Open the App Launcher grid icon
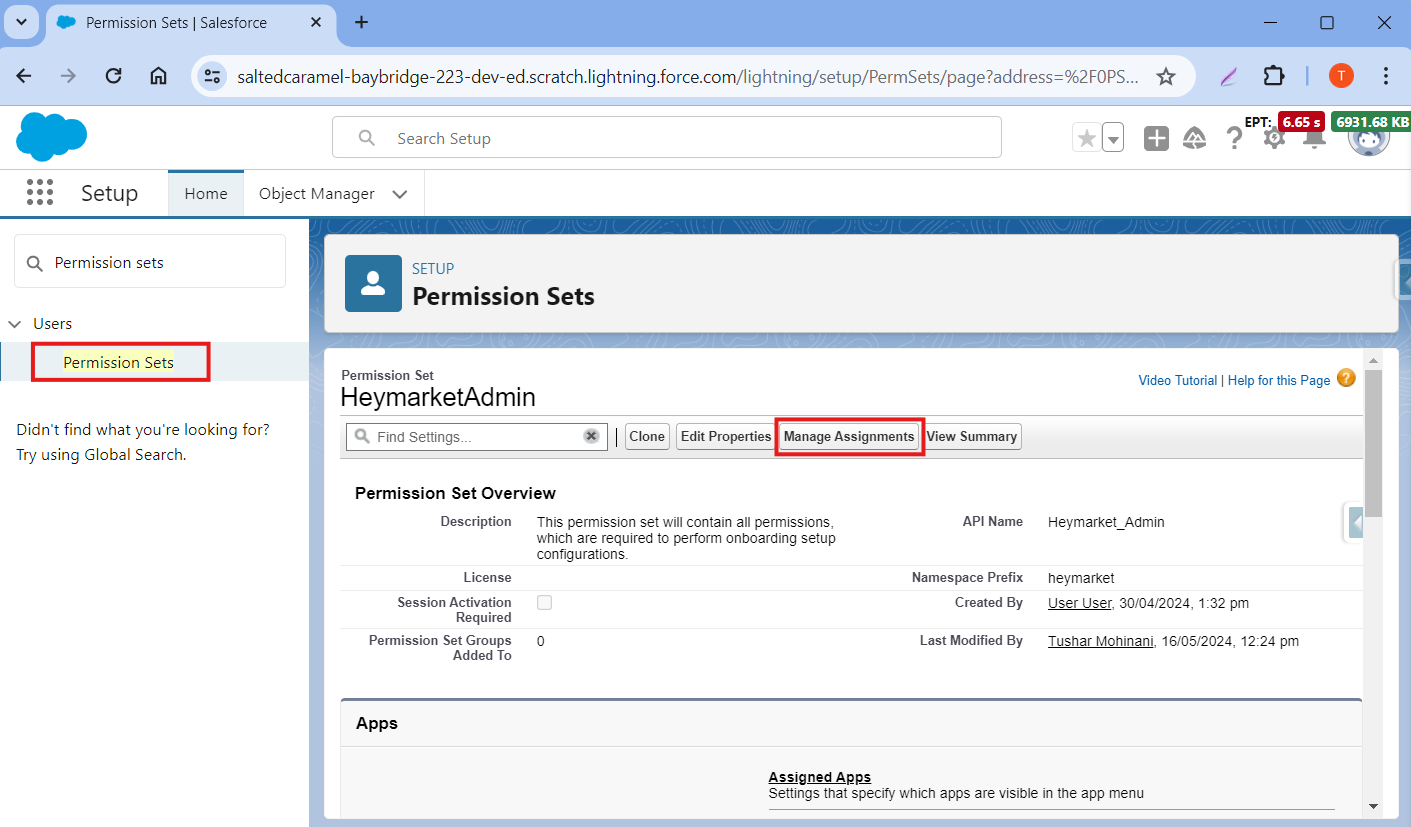1411x827 pixels. [40, 193]
